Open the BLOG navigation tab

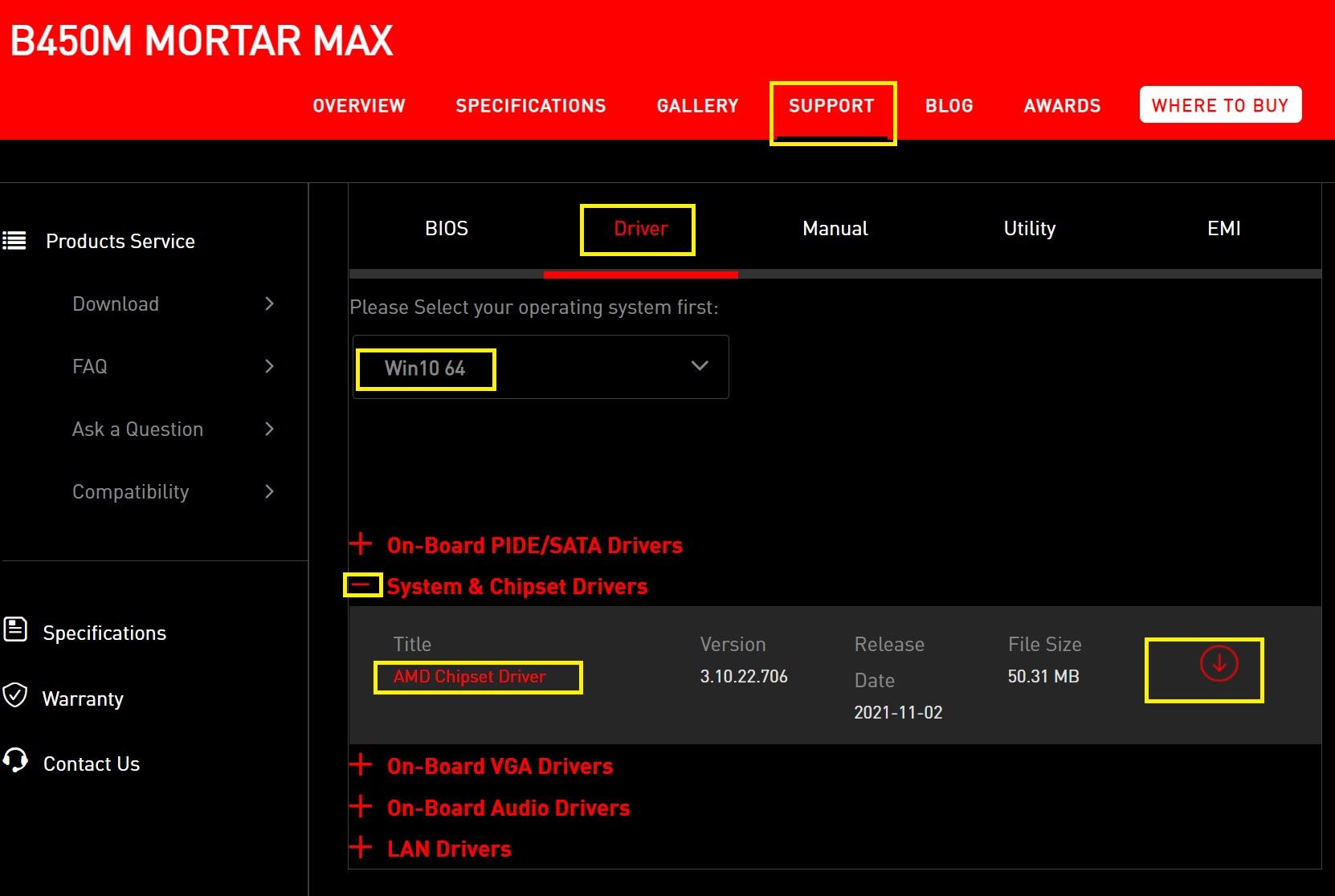pos(949,106)
